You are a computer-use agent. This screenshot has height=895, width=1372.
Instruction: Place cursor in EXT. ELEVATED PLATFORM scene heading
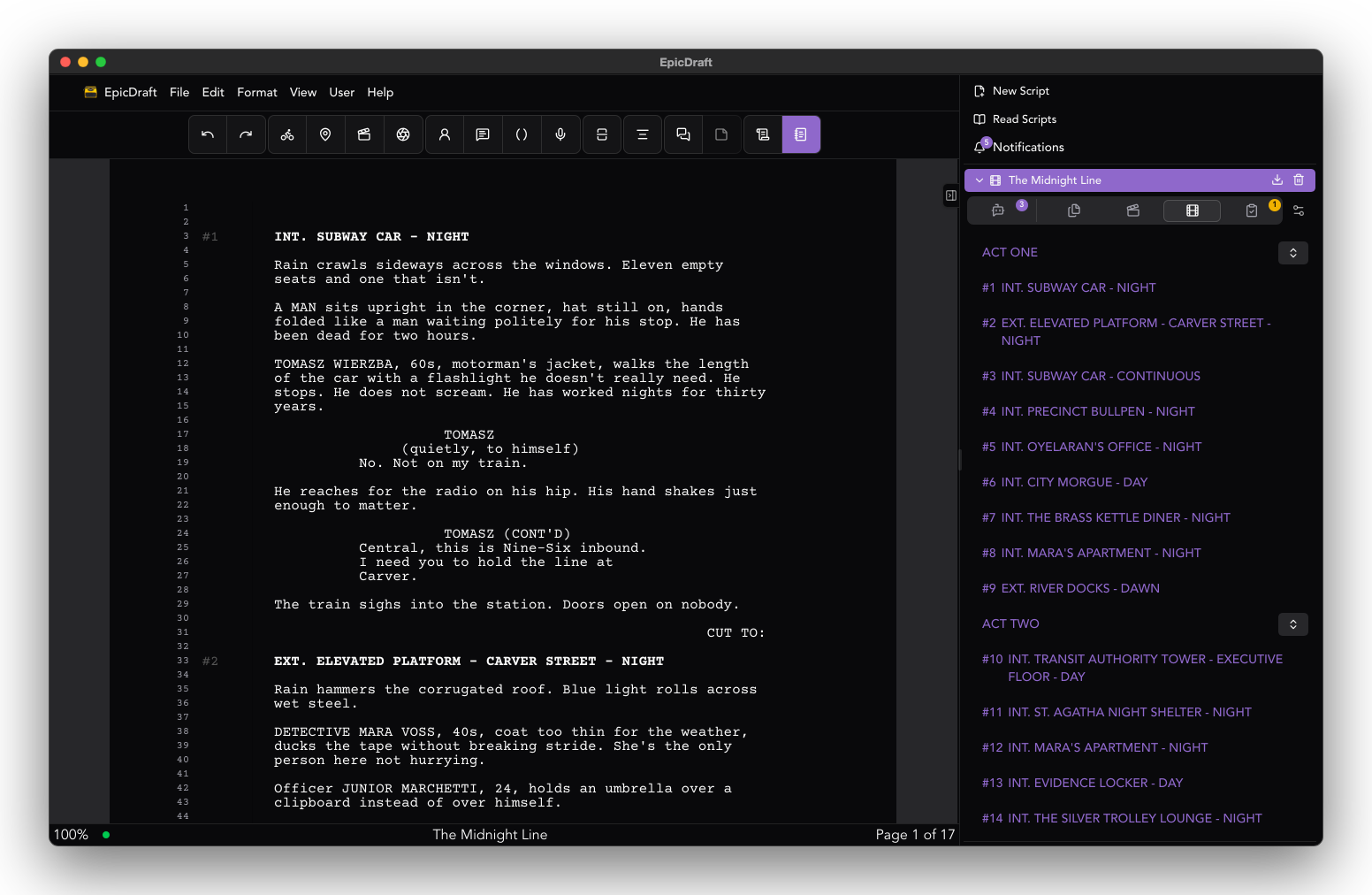pyautogui.click(x=469, y=662)
